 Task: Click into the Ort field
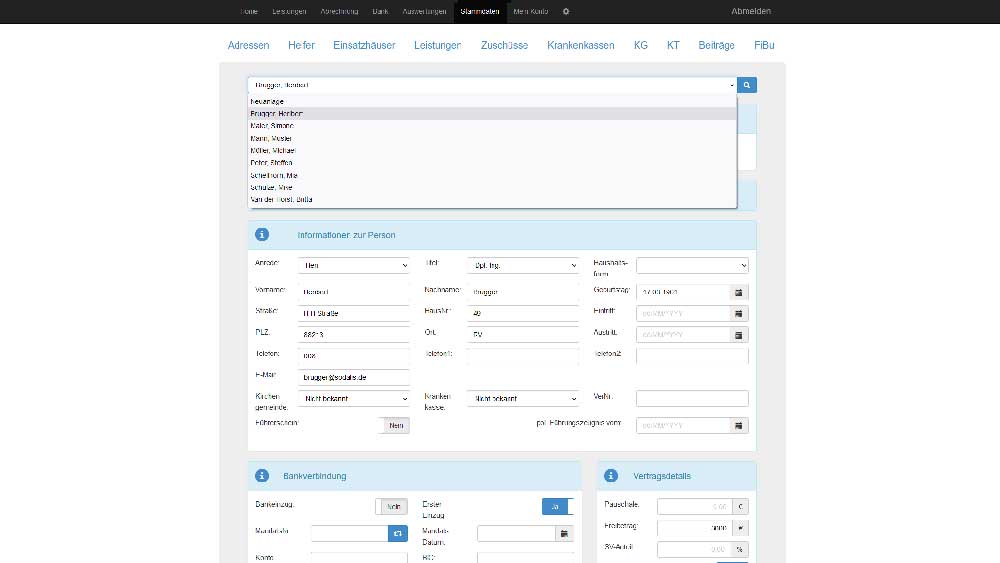coord(523,335)
